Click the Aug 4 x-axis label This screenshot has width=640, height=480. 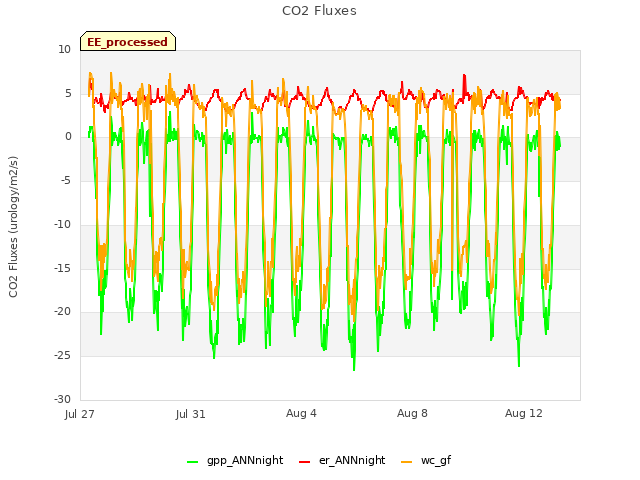pyautogui.click(x=301, y=413)
